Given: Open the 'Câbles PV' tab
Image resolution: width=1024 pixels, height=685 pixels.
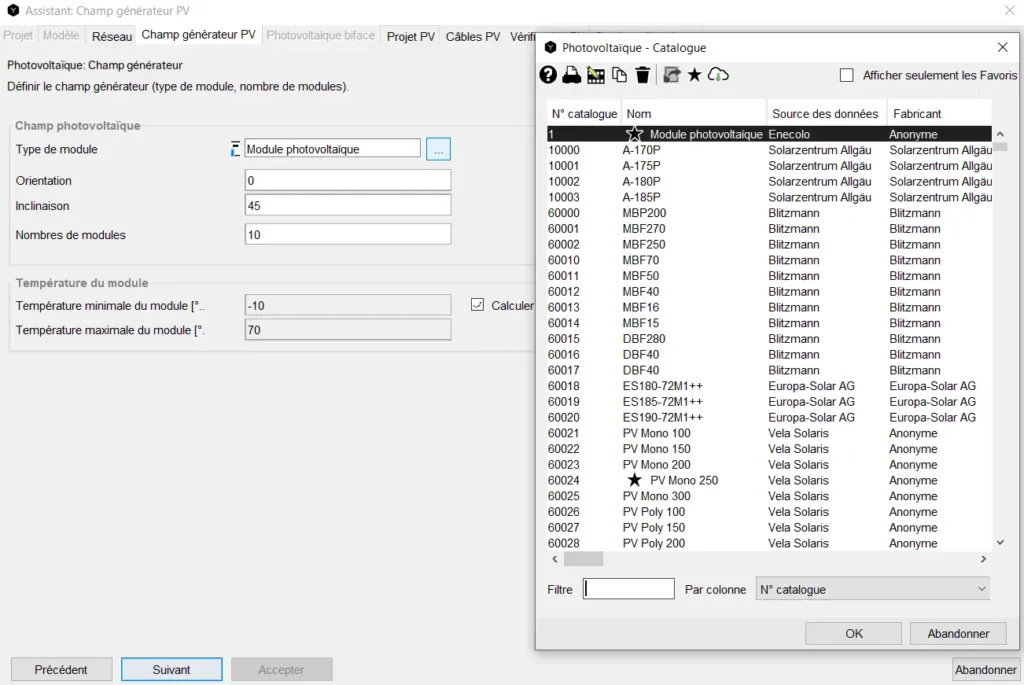Looking at the screenshot, I should pos(472,36).
